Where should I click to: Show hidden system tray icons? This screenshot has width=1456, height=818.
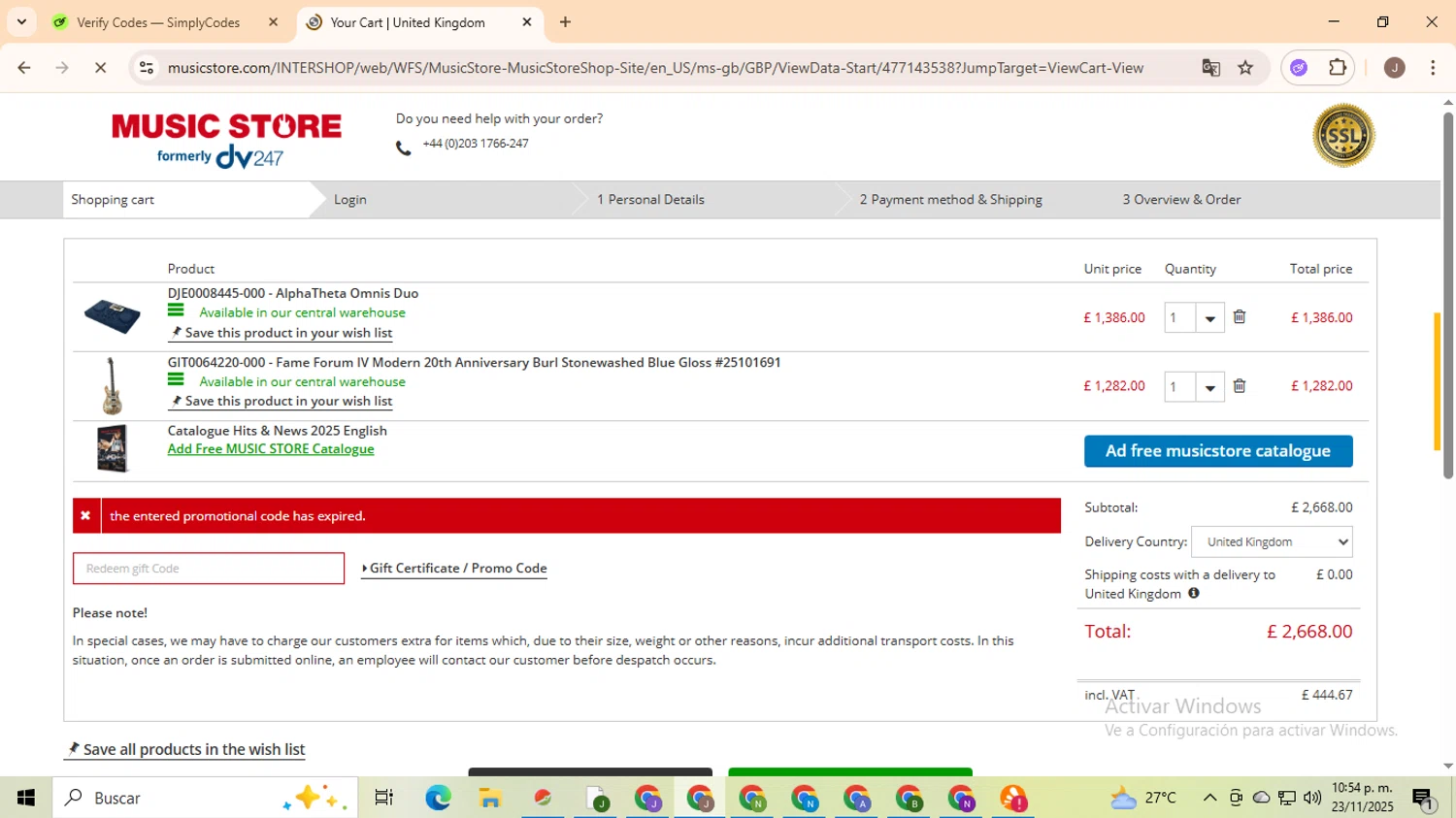[1209, 798]
